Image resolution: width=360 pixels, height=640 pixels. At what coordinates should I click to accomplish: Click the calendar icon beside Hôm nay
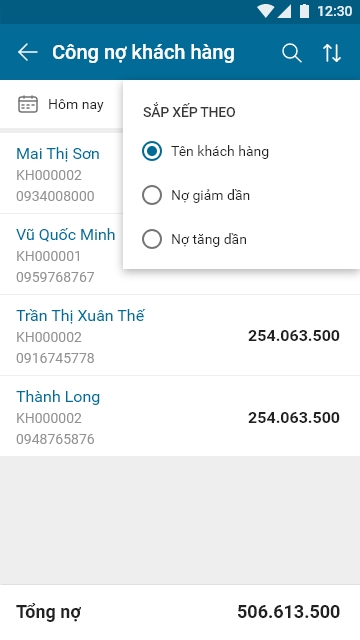point(28,104)
